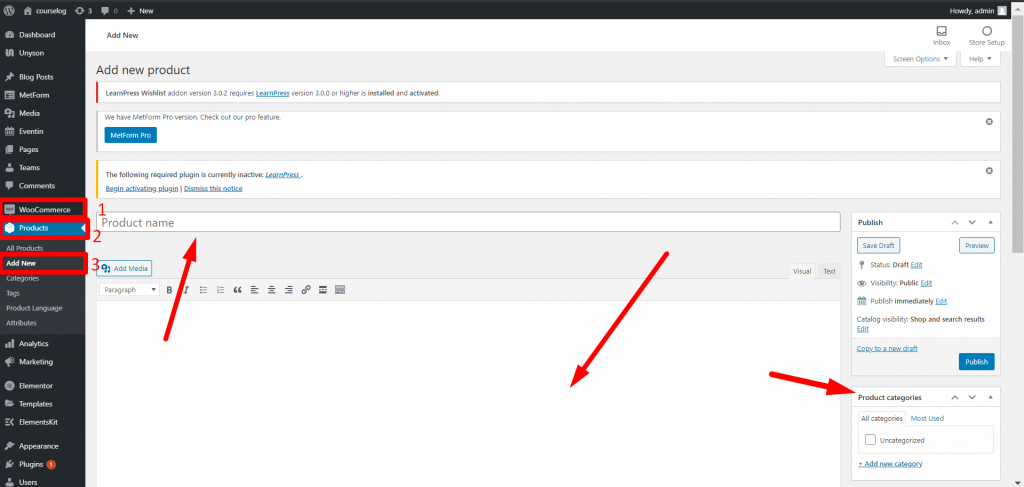This screenshot has width=1024, height=487.
Task: Check the Uncategorized category checkbox
Action: (x=871, y=440)
